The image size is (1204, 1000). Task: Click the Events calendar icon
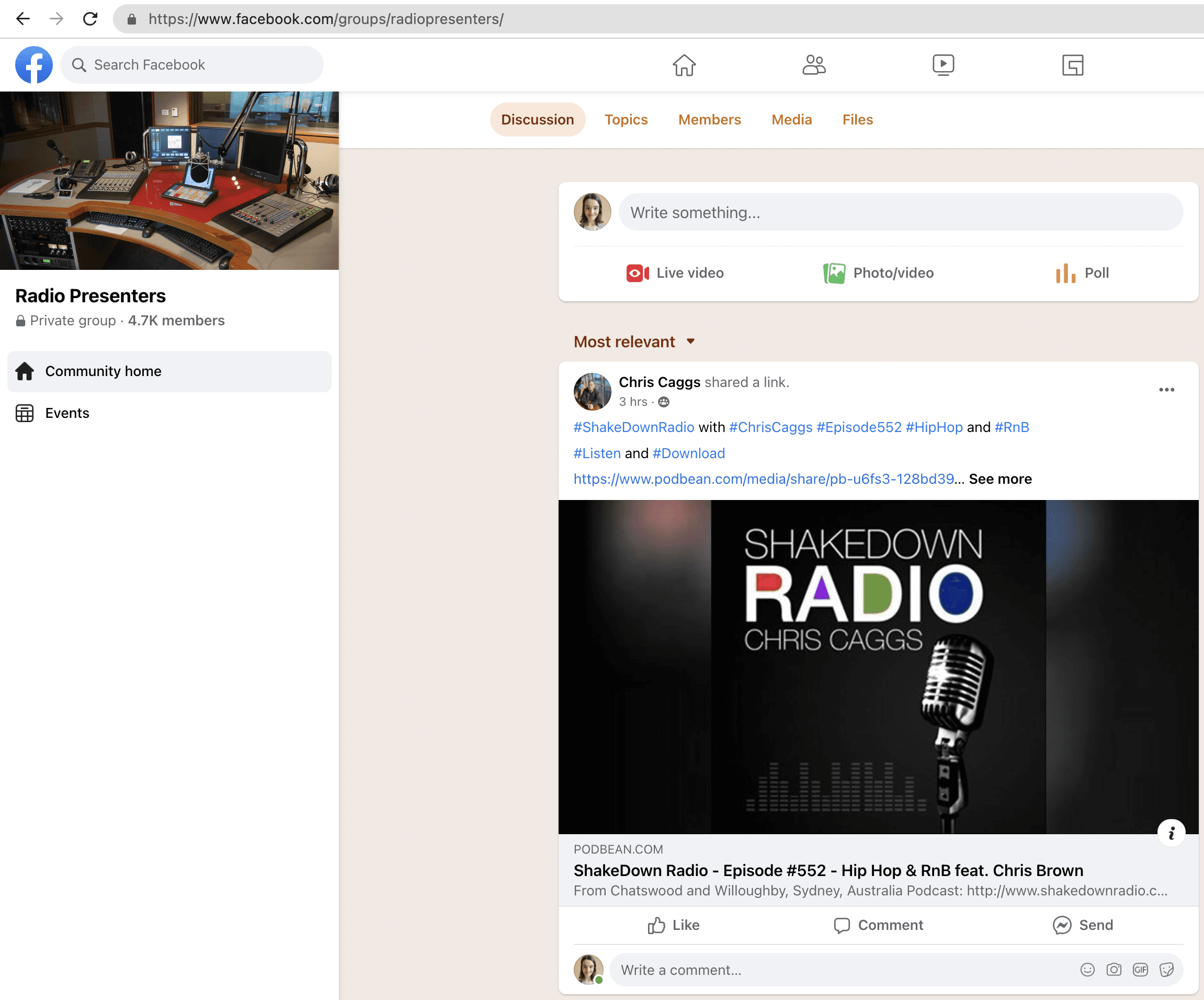pyautogui.click(x=25, y=413)
